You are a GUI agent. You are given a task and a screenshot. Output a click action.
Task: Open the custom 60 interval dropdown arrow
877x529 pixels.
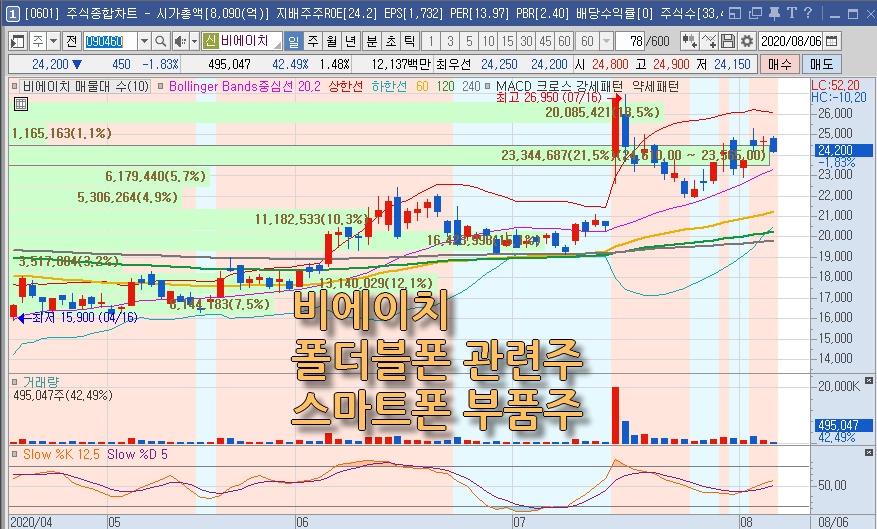click(606, 41)
